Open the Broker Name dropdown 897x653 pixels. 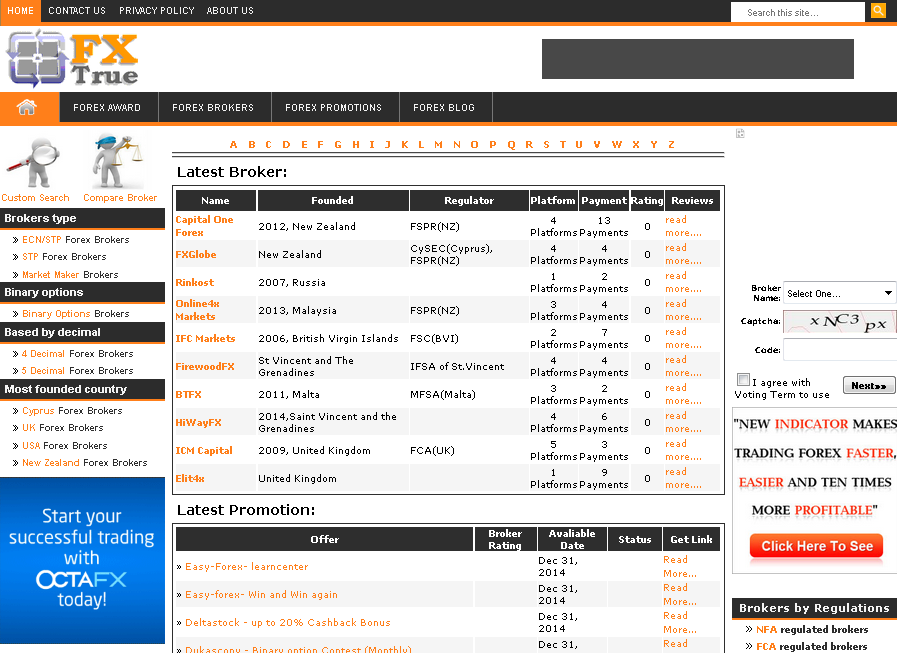(x=840, y=293)
